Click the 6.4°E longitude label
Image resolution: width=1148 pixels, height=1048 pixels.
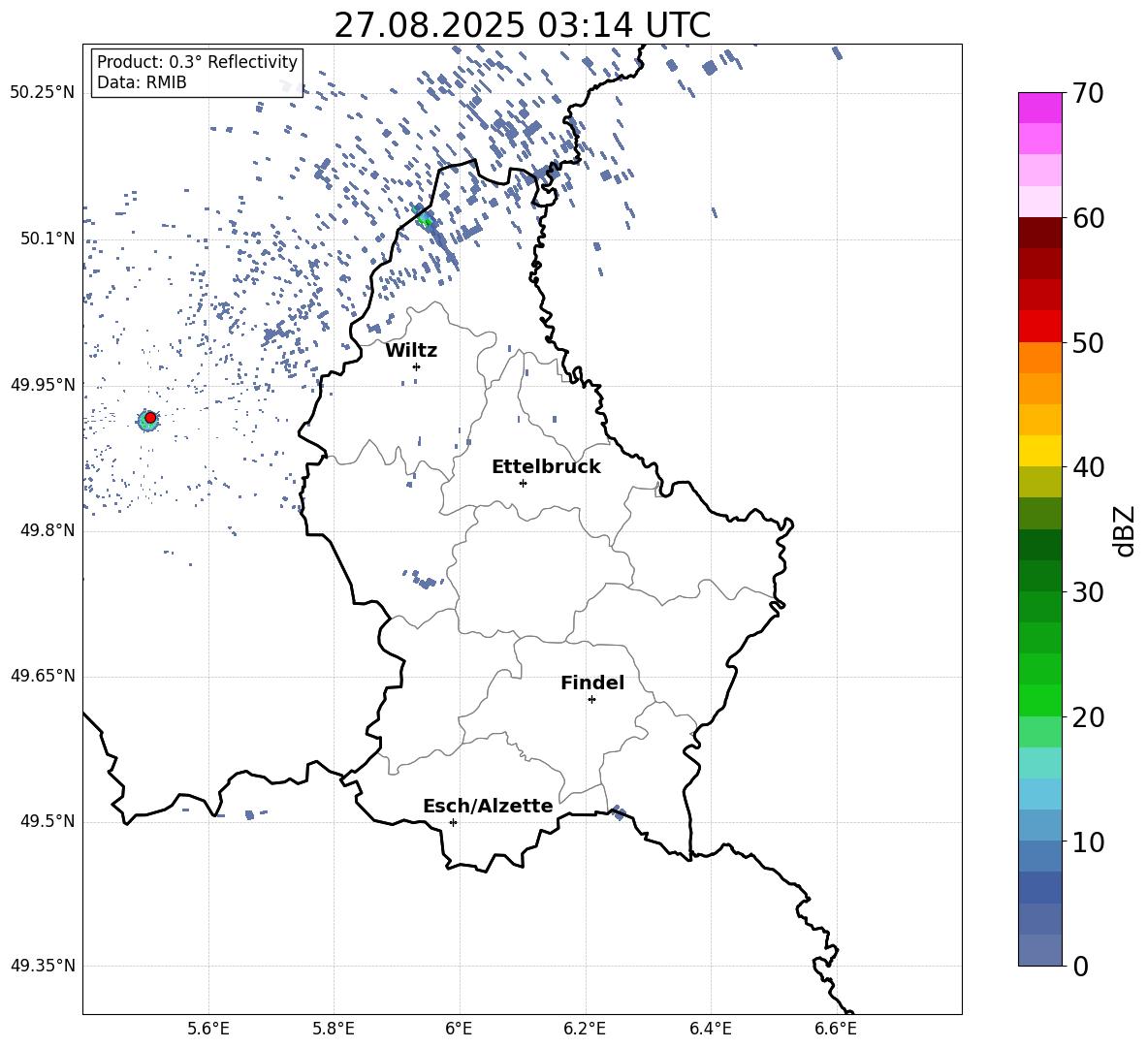point(710,1029)
